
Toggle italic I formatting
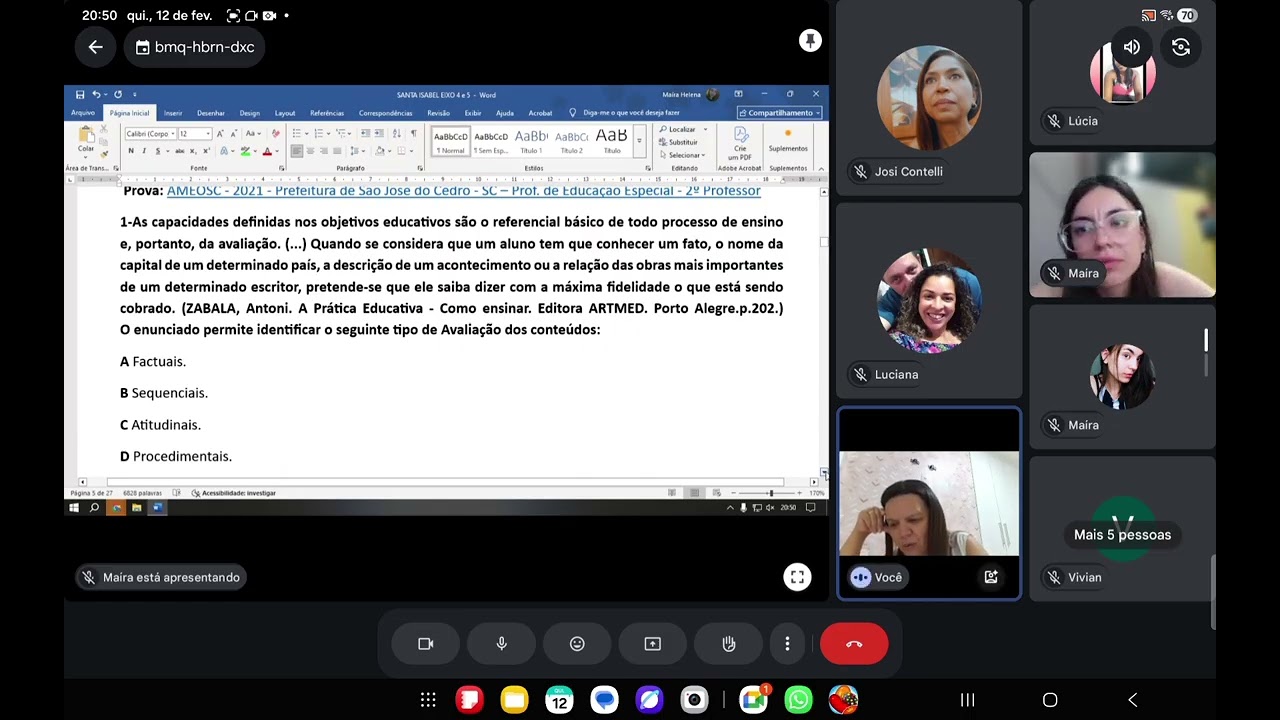144,151
